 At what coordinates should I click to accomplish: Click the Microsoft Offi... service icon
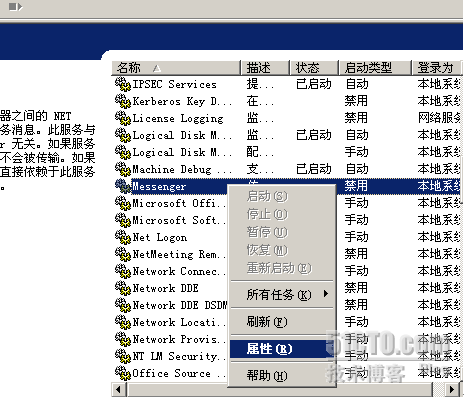click(123, 203)
